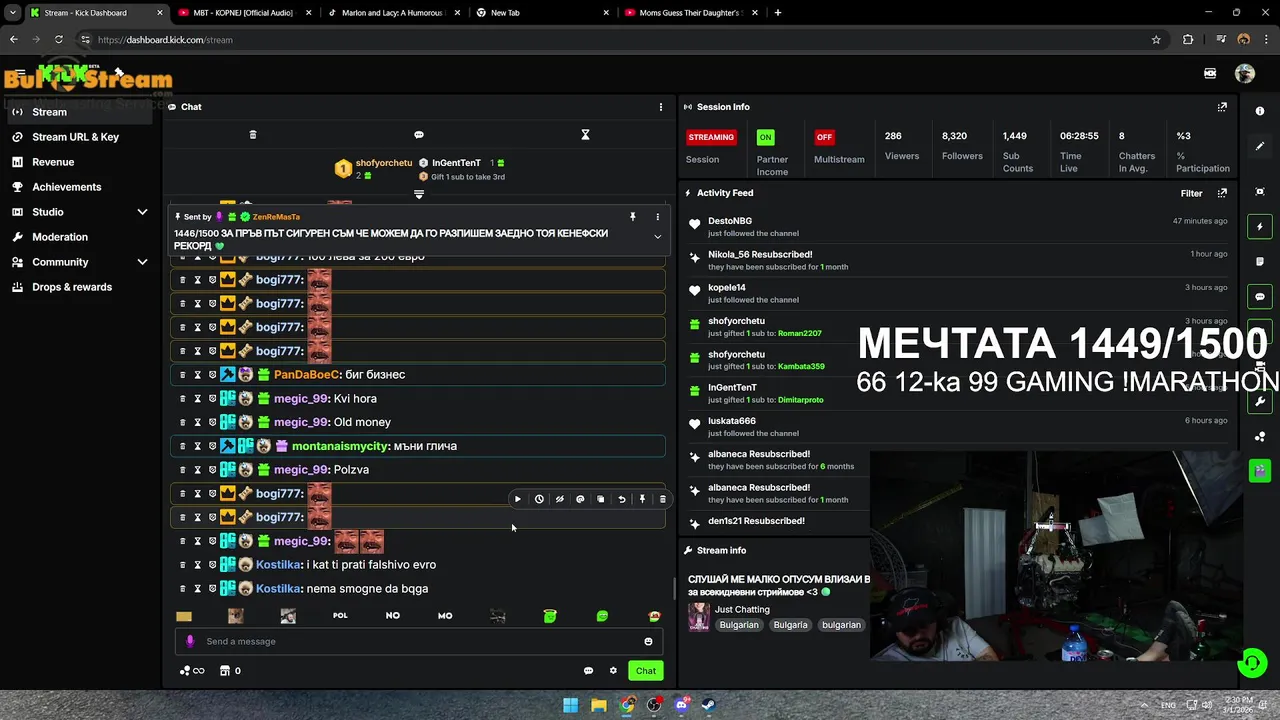Click PanDaBoeC username in chat
Image resolution: width=1280 pixels, height=720 pixels.
(x=306, y=375)
